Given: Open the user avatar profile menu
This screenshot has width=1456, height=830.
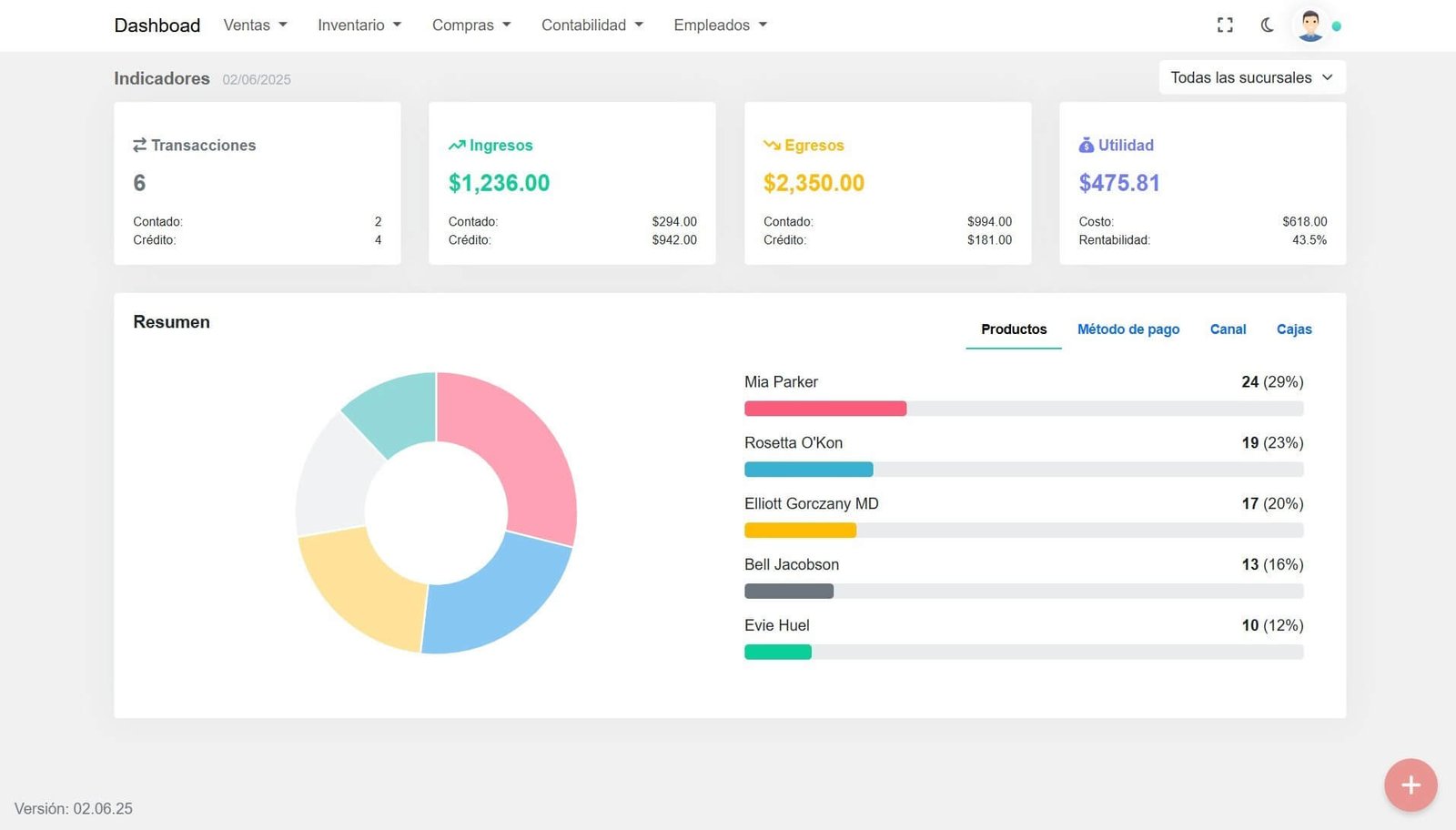Looking at the screenshot, I should [x=1310, y=25].
